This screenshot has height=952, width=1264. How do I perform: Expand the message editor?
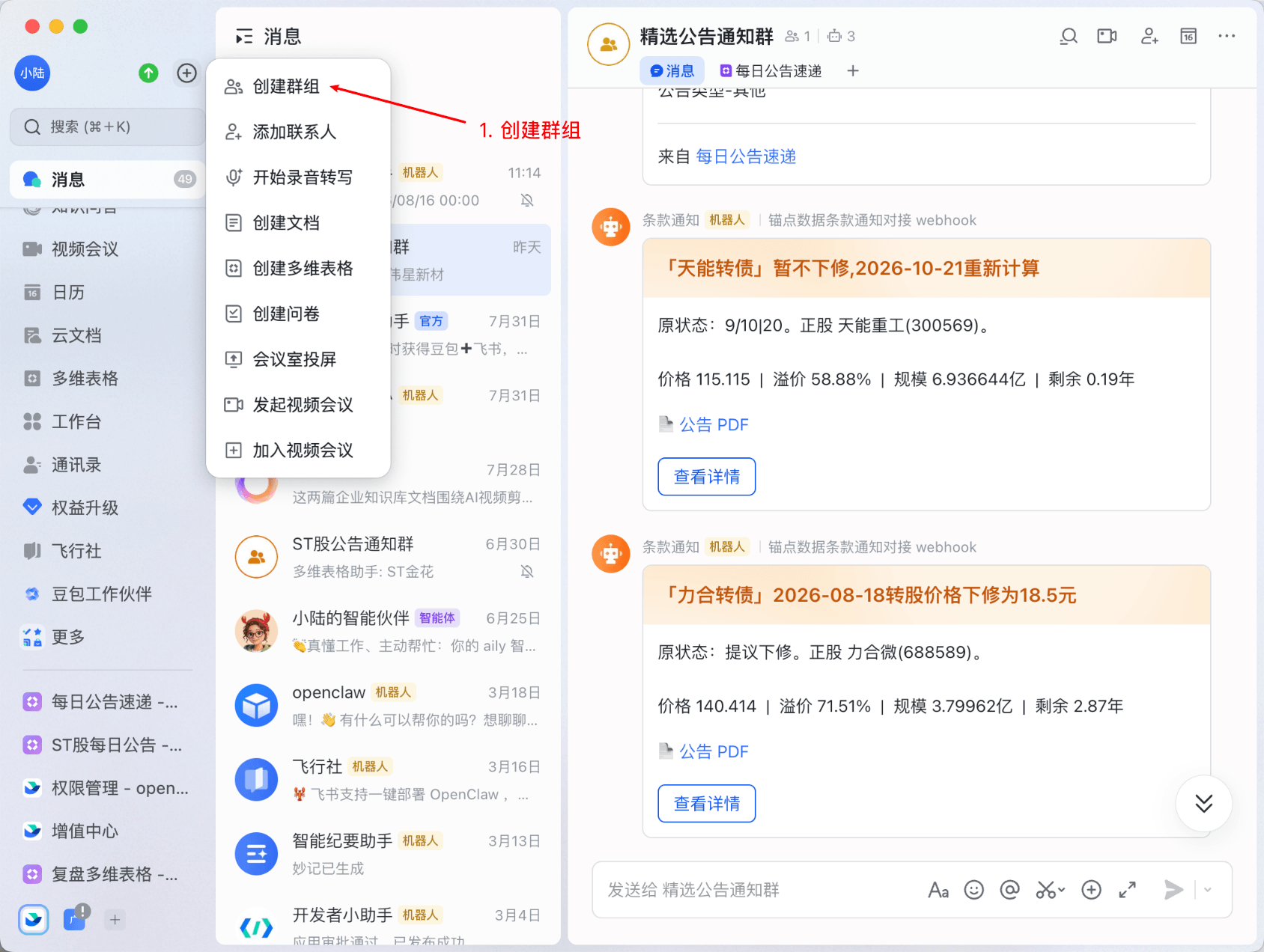[1128, 890]
